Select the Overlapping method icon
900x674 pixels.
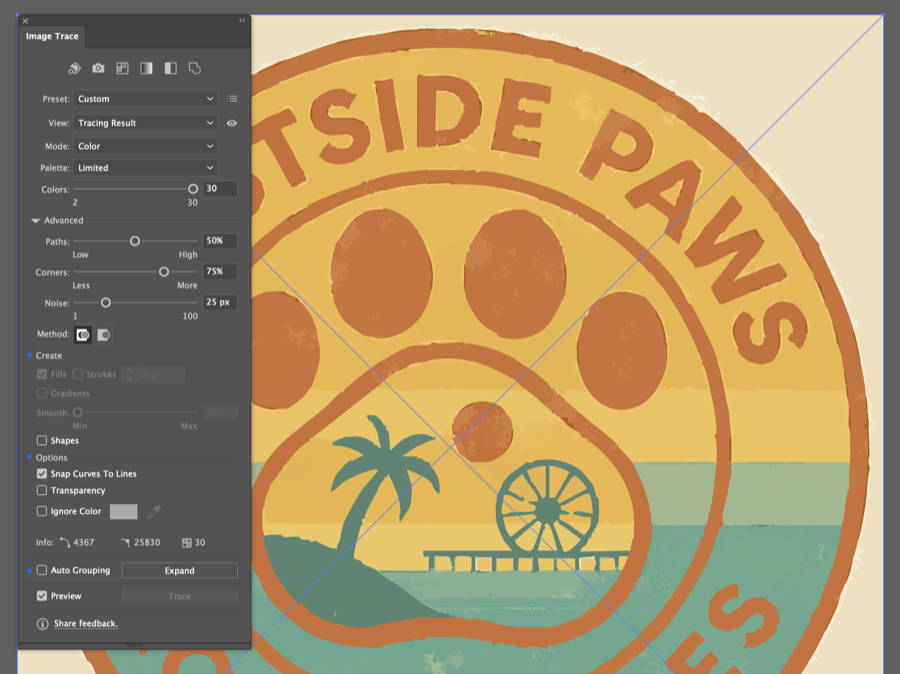click(103, 335)
